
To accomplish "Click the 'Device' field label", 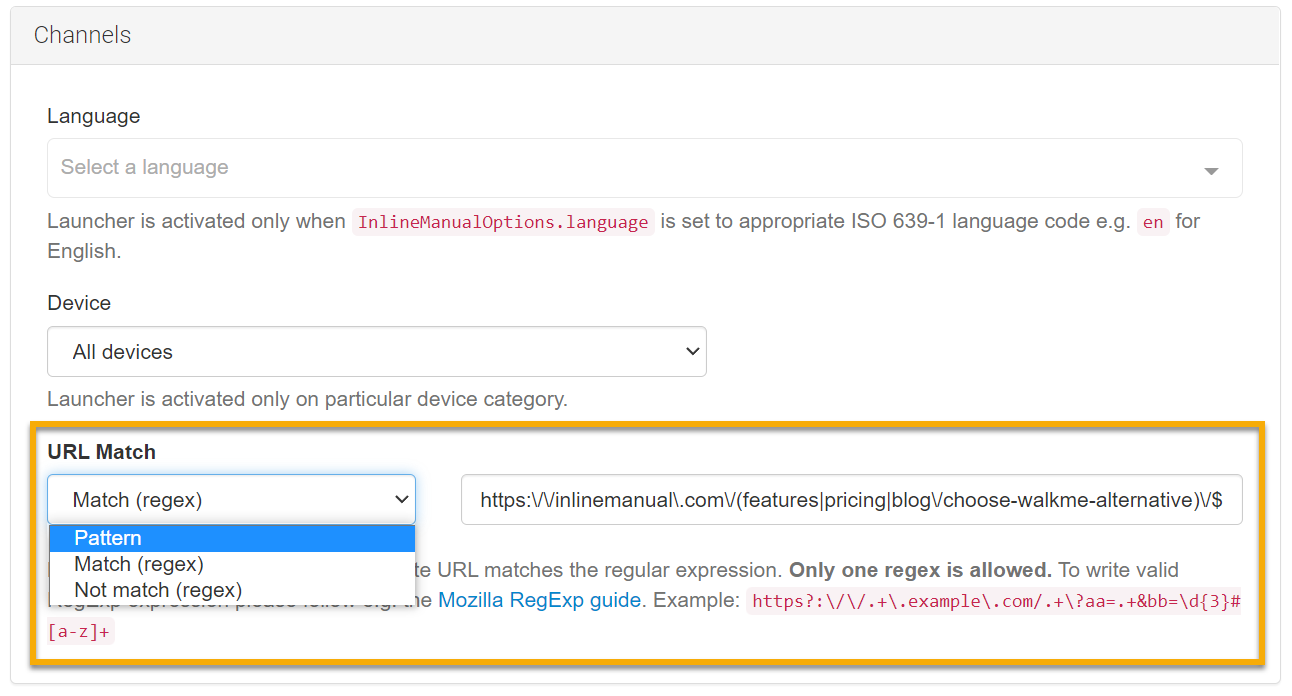I will tap(79, 303).
